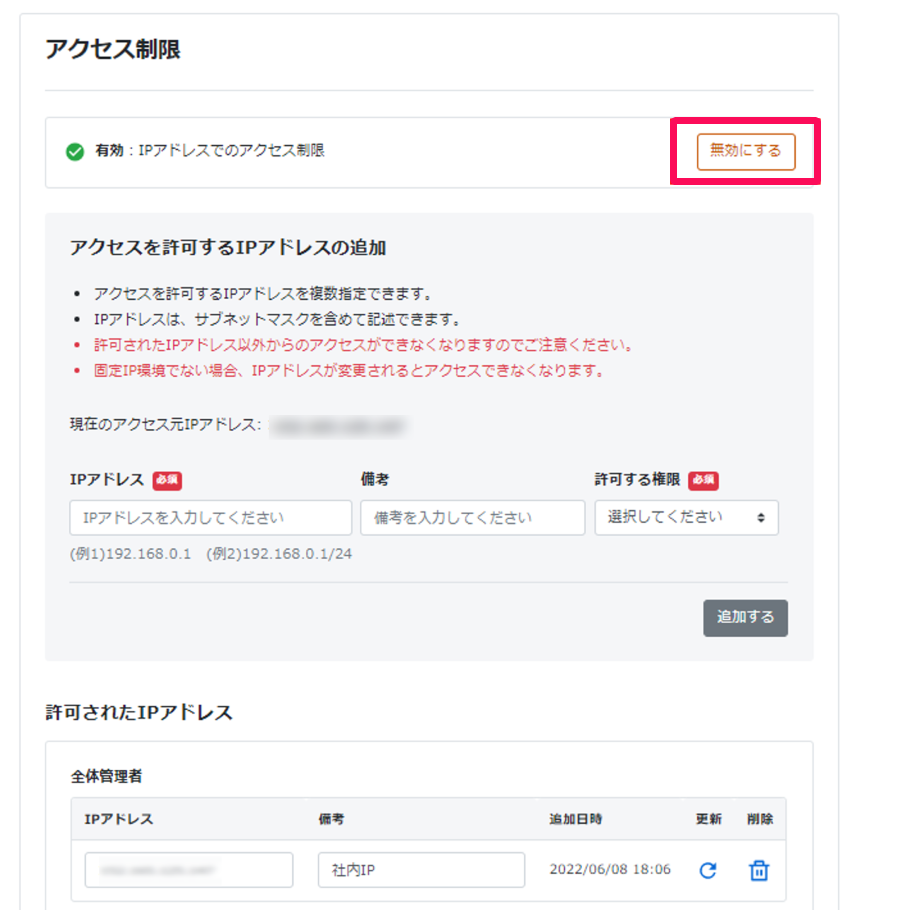Image resolution: width=905 pixels, height=910 pixels.
Task: Click the アクセス制限 page heading
Action: [x=113, y=49]
